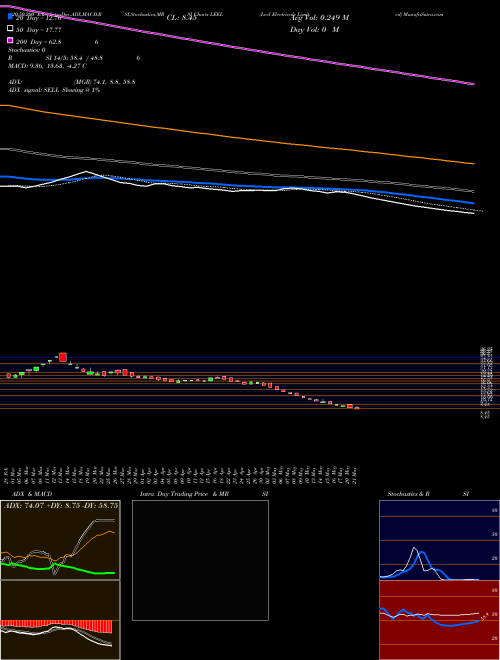Click the magenta 200 Day legend swatch
500x660 pixels.
10,40
